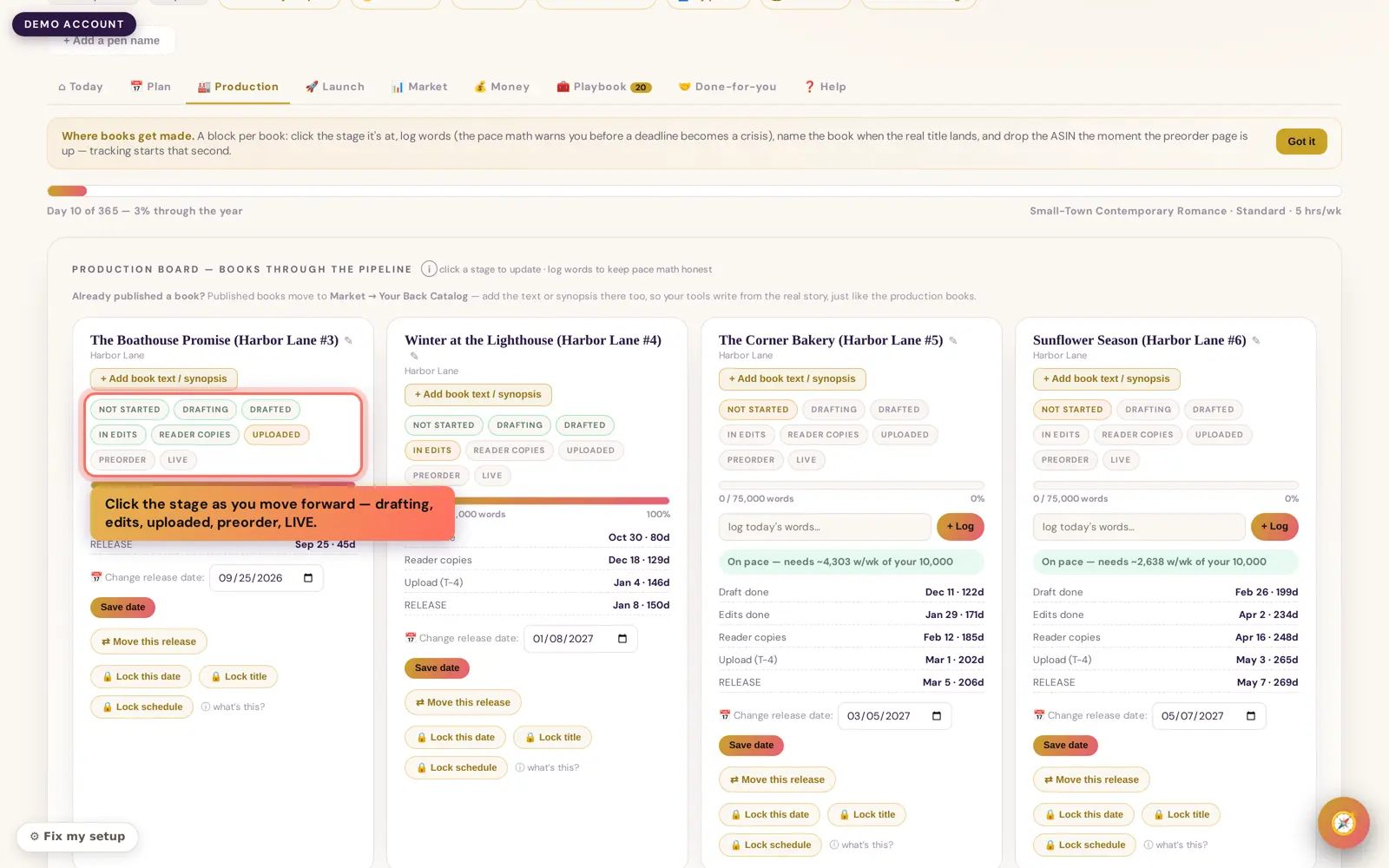Open the Market tab
The image size is (1389, 868).
tap(419, 87)
